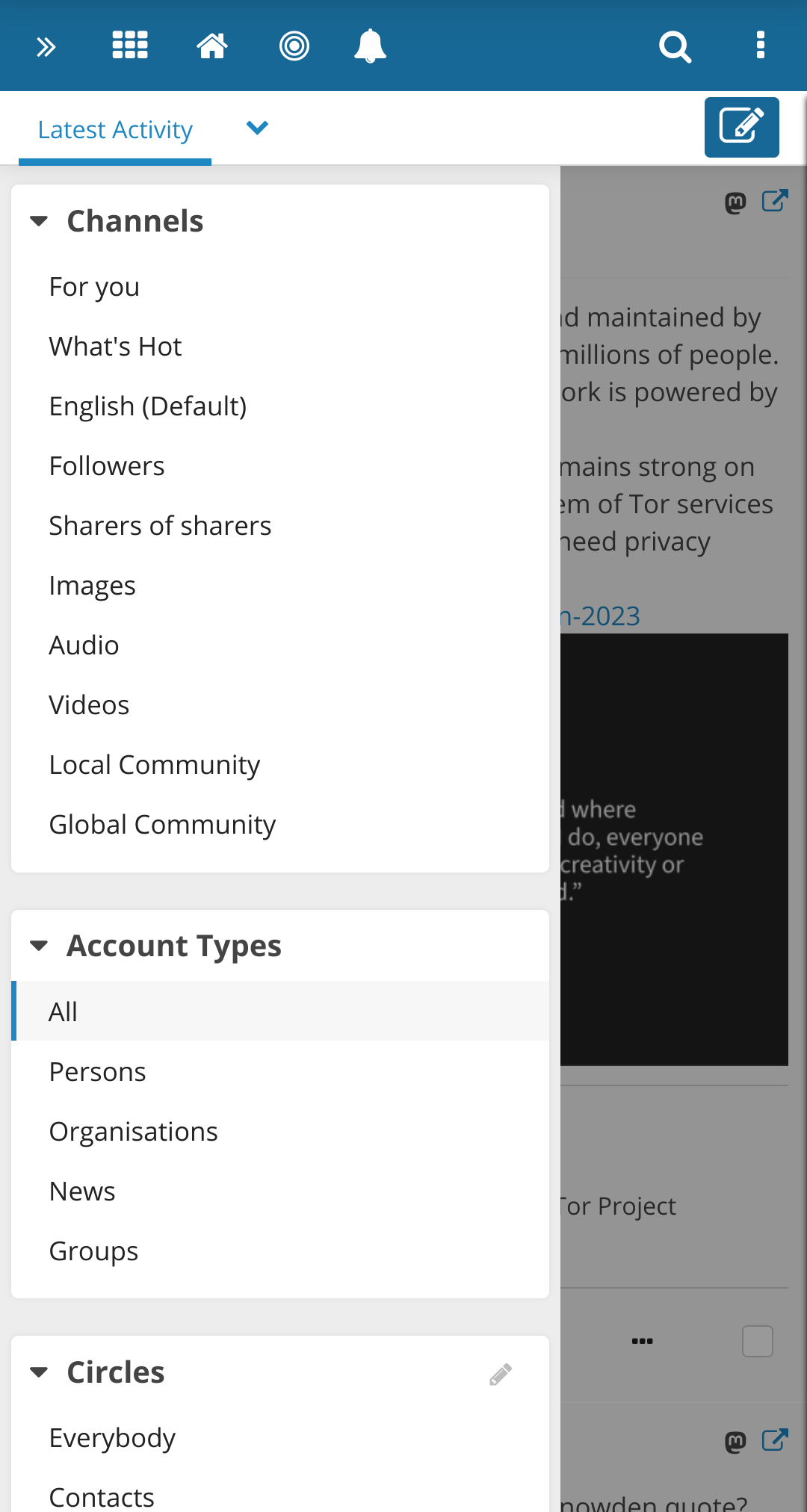Edit circles using the pencil icon

click(501, 1375)
